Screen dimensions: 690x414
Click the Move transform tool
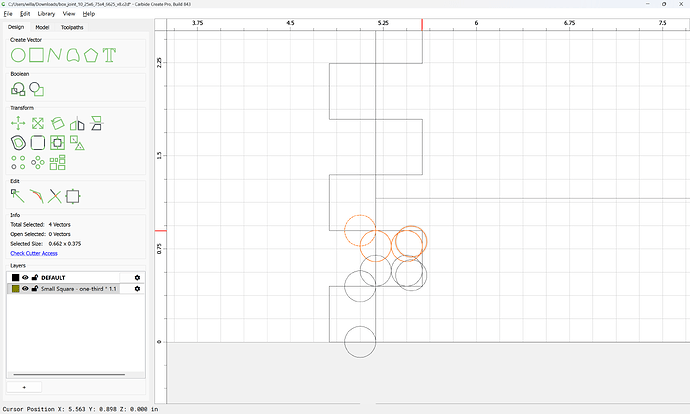click(x=18, y=123)
